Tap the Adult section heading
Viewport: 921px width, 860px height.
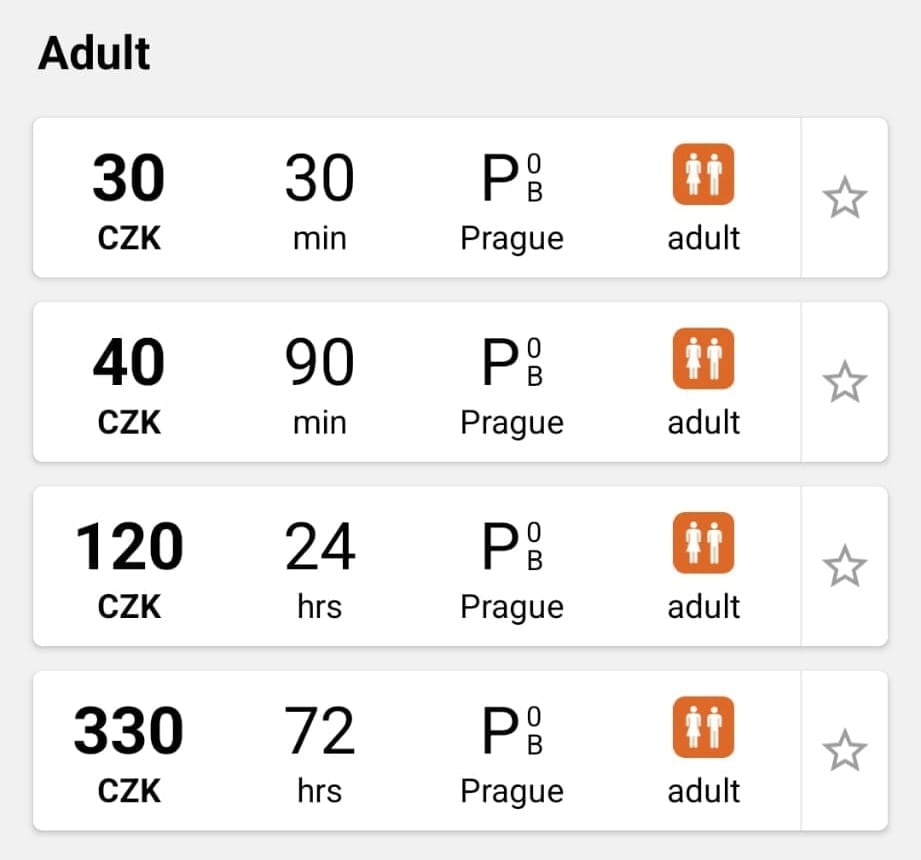pyautogui.click(x=94, y=53)
